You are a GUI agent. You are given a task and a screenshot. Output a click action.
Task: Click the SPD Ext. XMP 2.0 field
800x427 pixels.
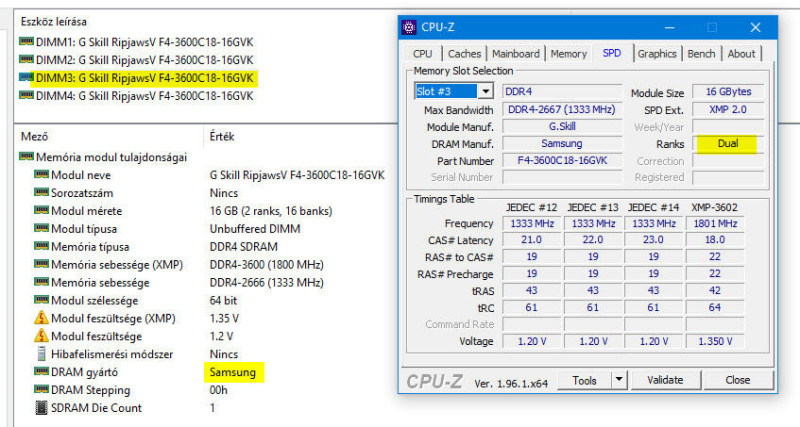point(728,110)
